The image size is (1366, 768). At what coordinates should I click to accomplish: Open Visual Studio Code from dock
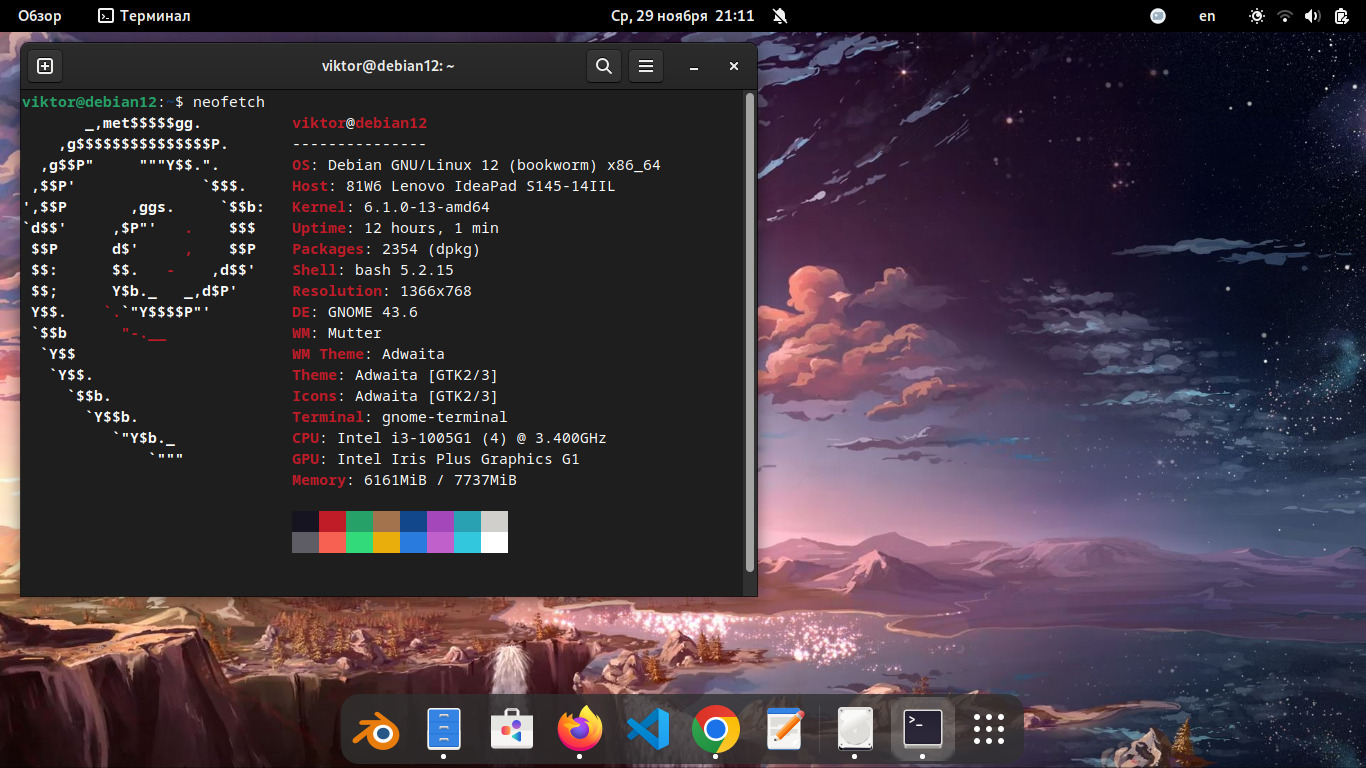tap(647, 730)
